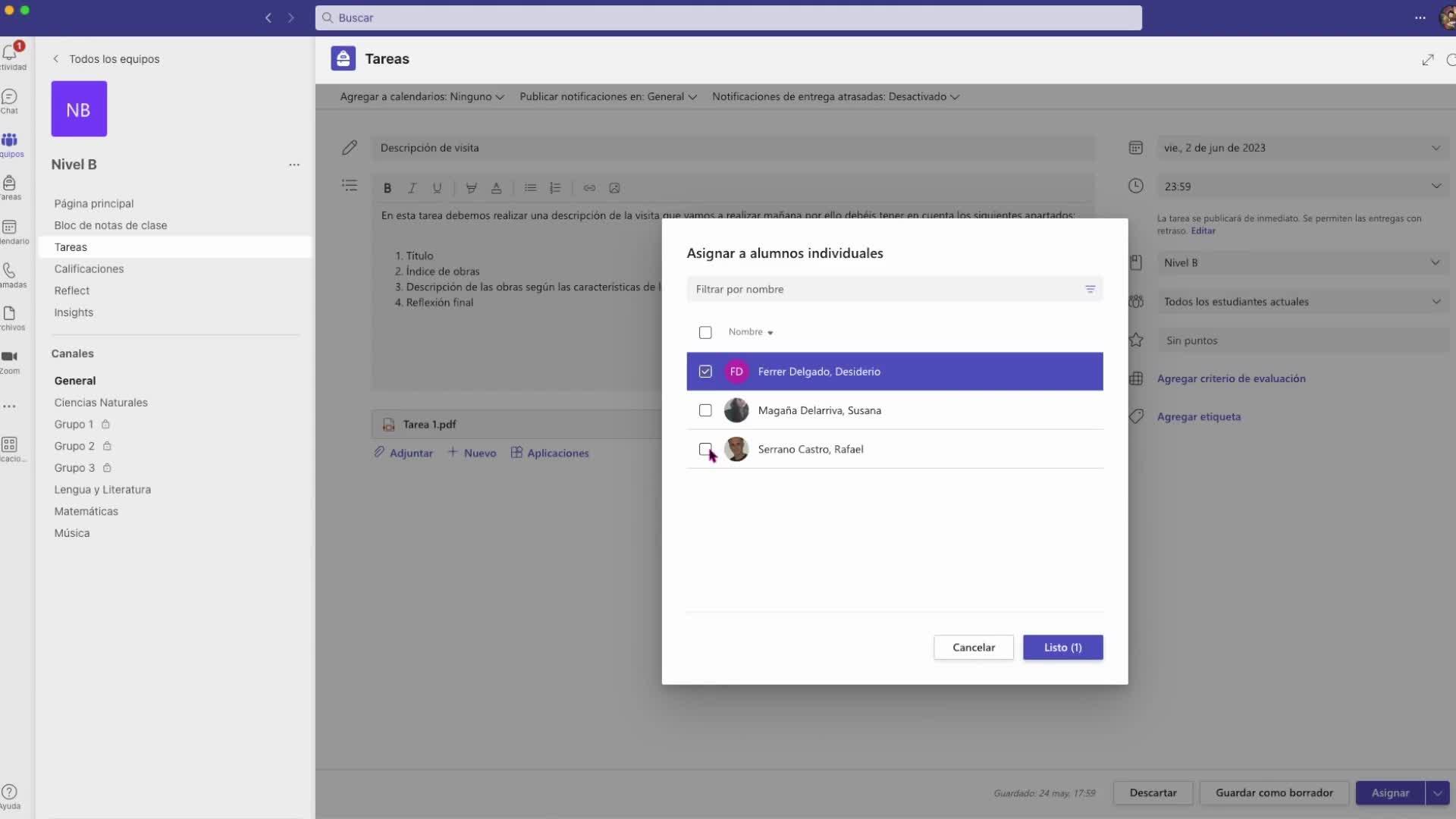Select the Ciencias Naturales channel
The width and height of the screenshot is (1456, 819).
(x=101, y=403)
